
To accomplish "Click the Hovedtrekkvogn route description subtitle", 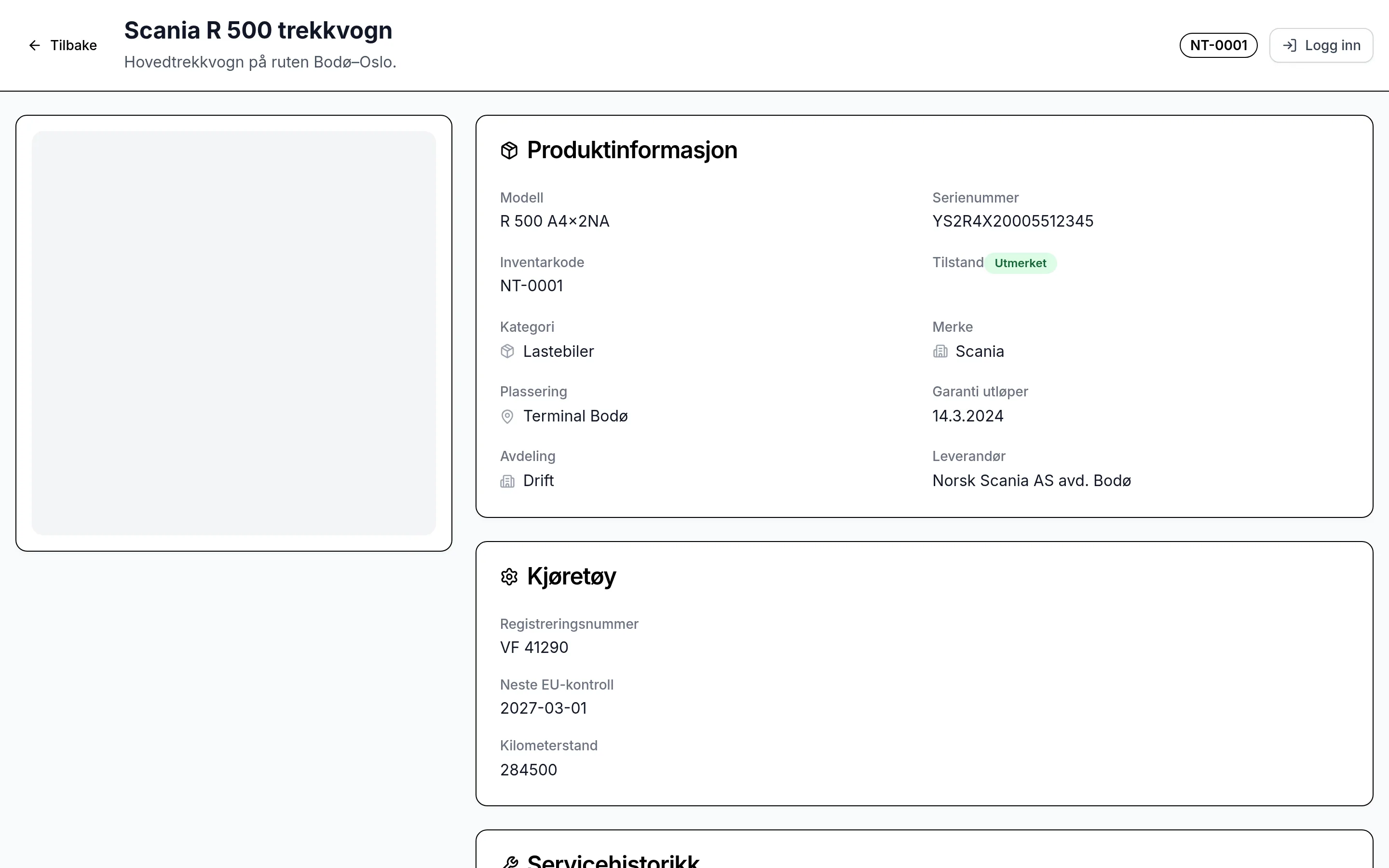I will (x=260, y=62).
